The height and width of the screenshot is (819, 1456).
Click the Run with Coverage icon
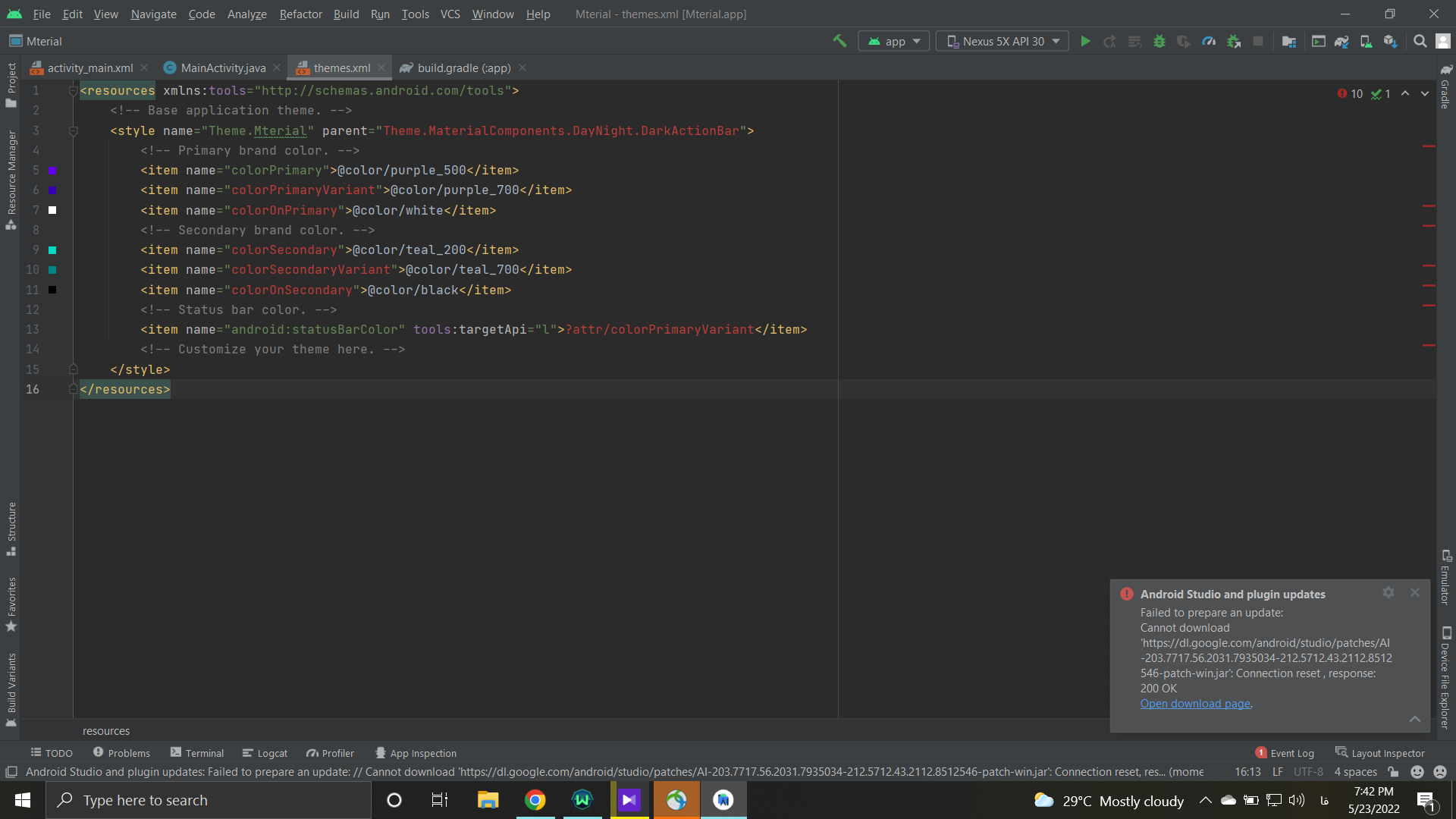(1184, 41)
